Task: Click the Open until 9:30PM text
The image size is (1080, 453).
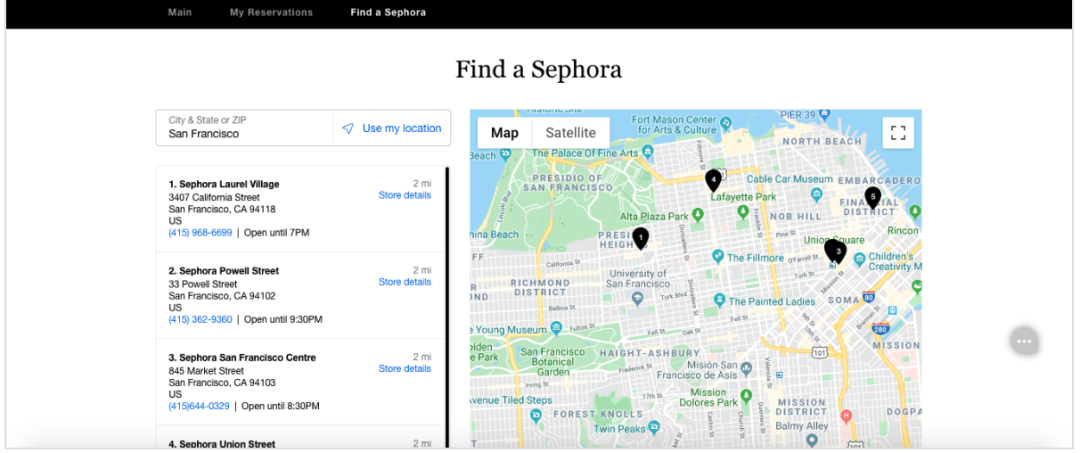Action: (283, 319)
